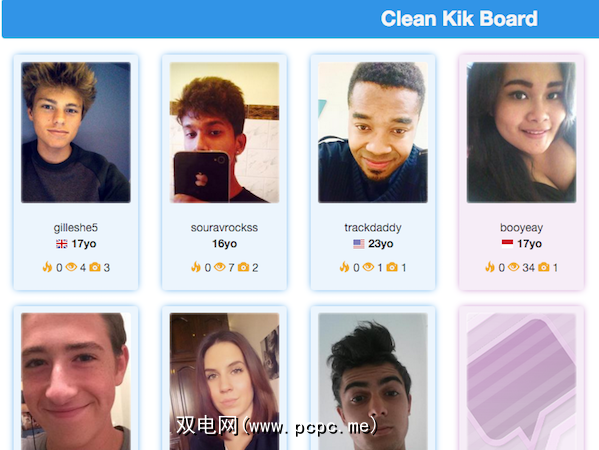Click the eye views icon under souravrockss
The image size is (599, 450).
pyautogui.click(x=220, y=267)
